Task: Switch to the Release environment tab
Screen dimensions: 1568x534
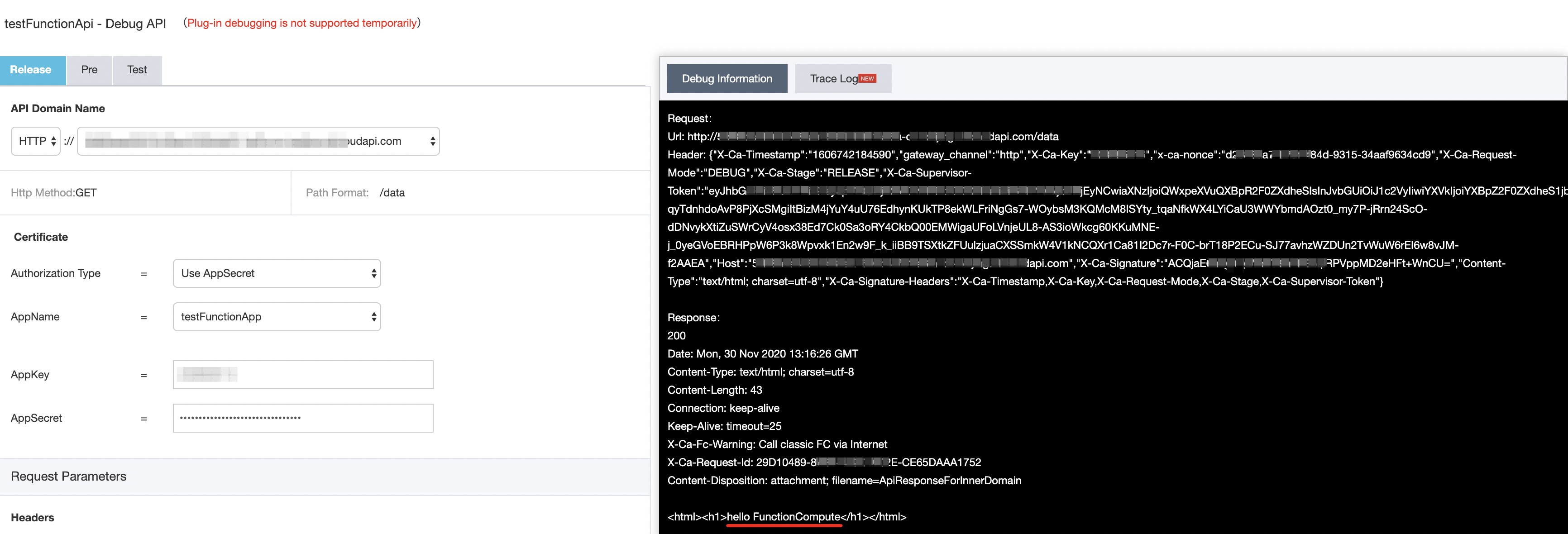Action: (x=32, y=70)
